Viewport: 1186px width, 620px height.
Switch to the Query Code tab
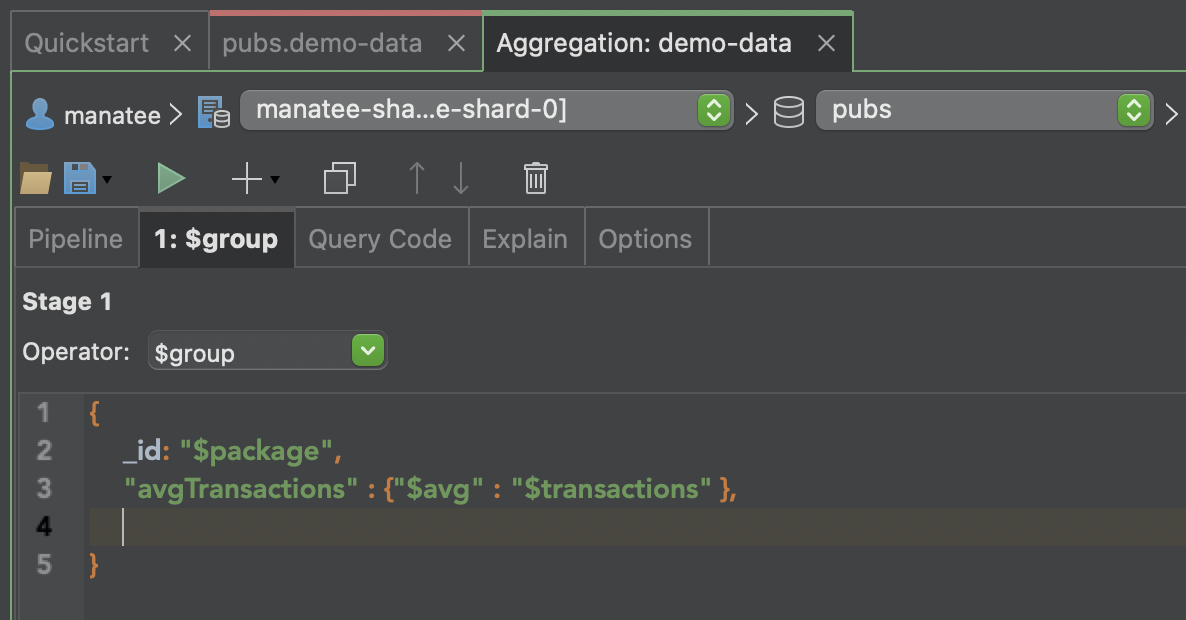pyautogui.click(x=380, y=238)
